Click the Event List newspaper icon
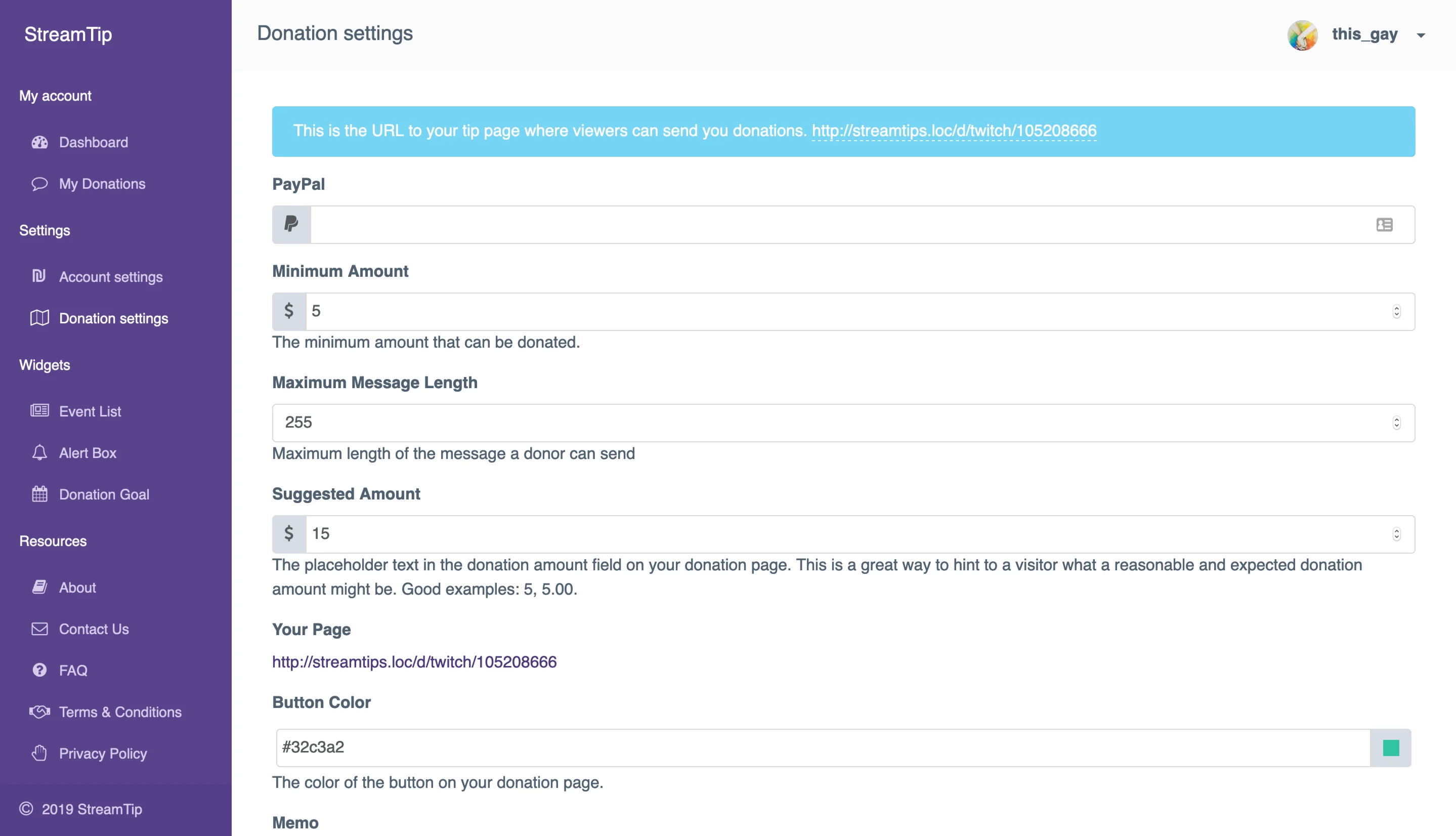 coord(39,411)
